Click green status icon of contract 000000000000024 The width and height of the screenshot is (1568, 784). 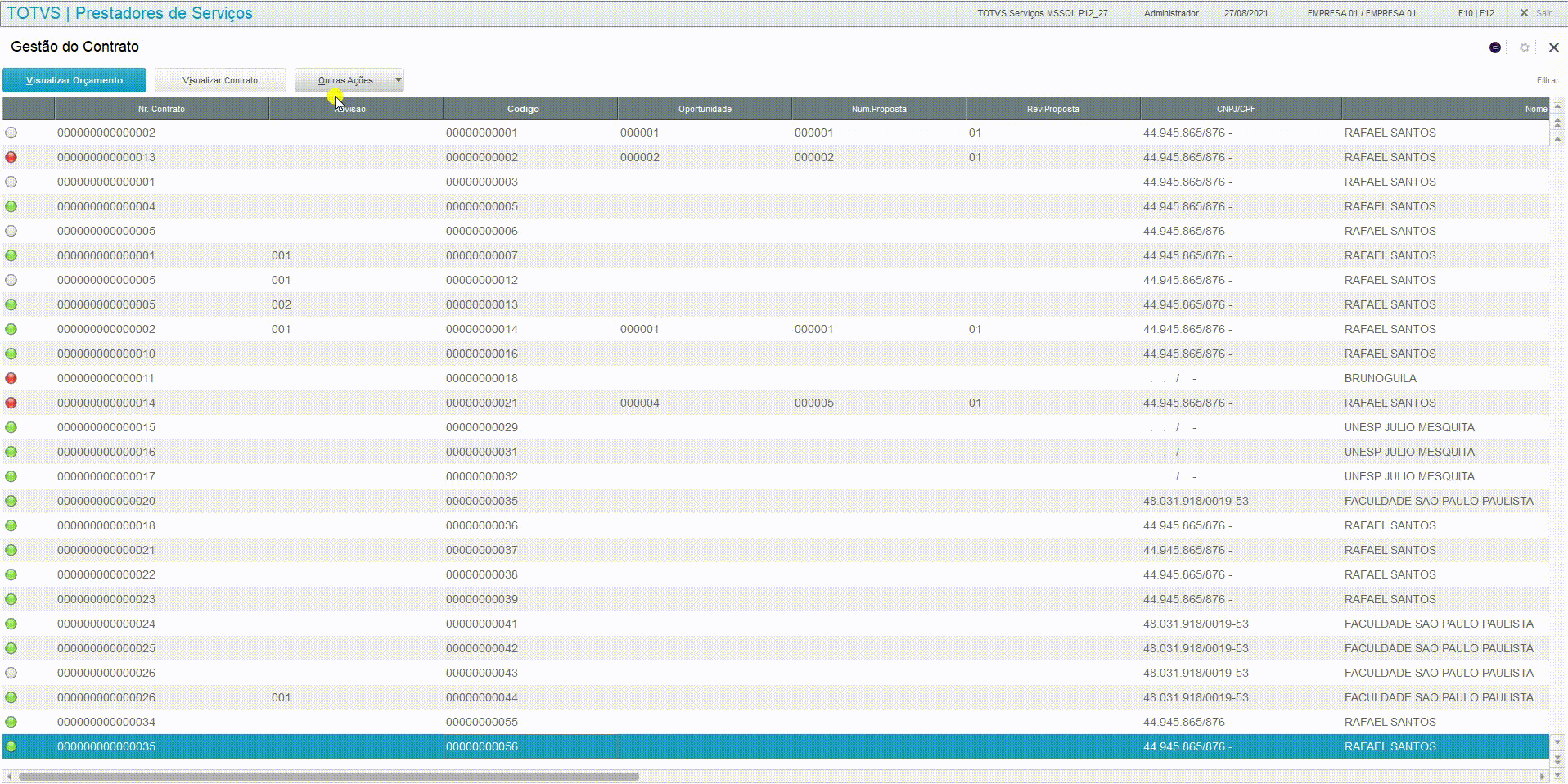coord(11,624)
